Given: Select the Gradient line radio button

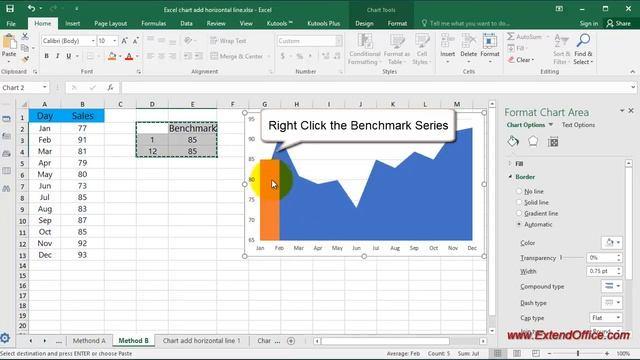Looking at the screenshot, I should (519, 213).
